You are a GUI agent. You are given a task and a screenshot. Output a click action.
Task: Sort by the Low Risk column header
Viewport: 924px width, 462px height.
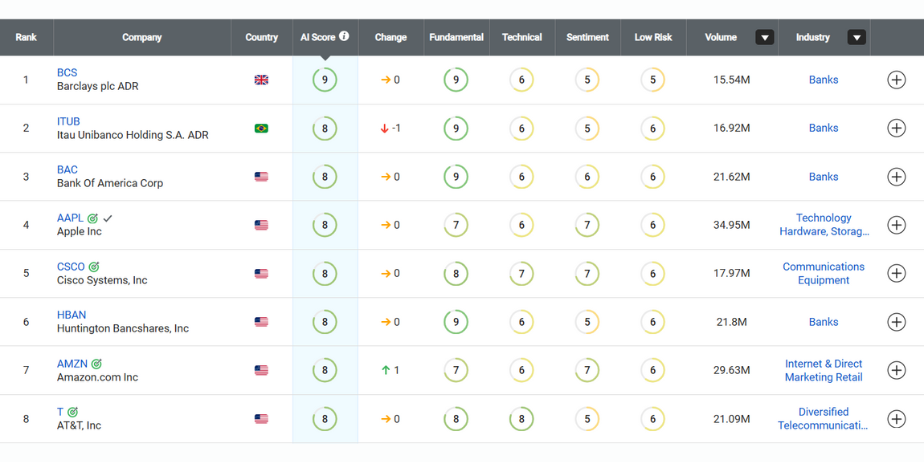click(x=653, y=37)
